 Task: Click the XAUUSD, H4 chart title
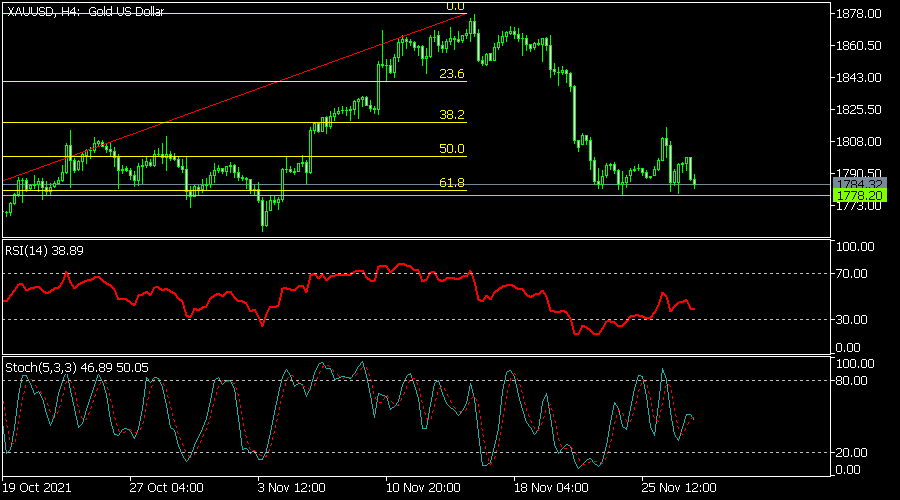tap(86, 11)
